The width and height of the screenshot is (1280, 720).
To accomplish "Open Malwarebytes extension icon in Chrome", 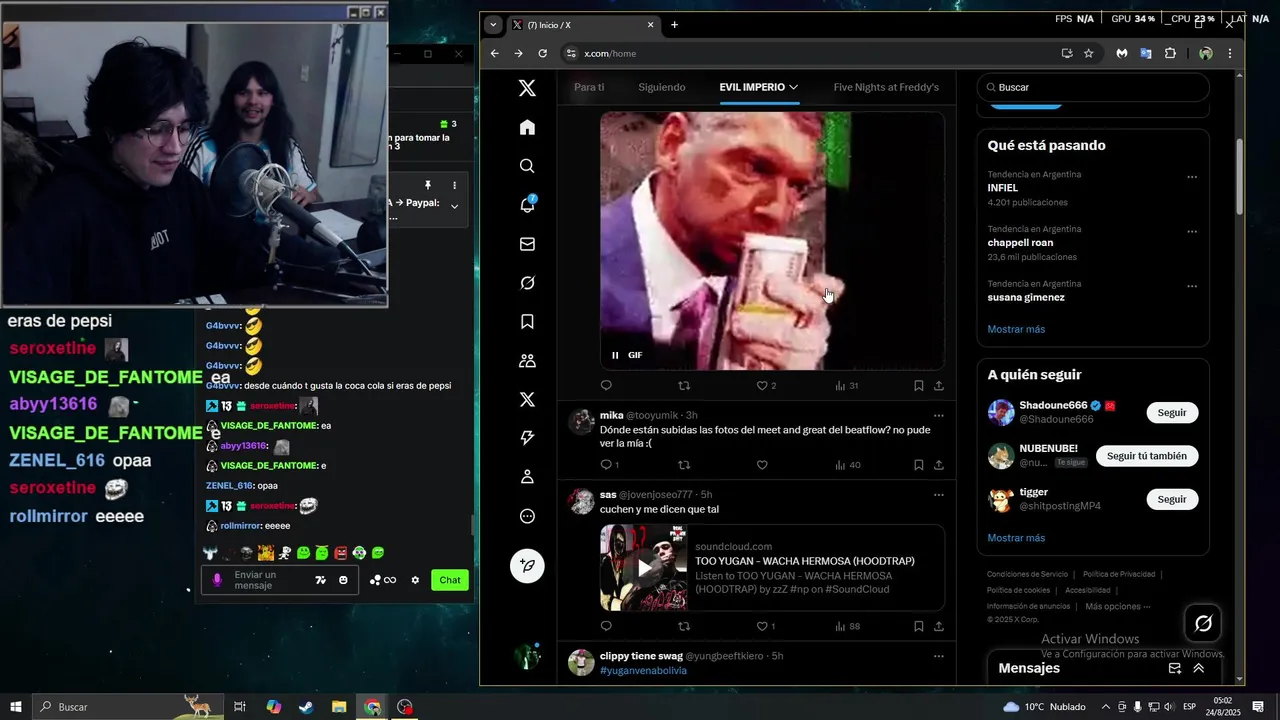I will click(1122, 53).
